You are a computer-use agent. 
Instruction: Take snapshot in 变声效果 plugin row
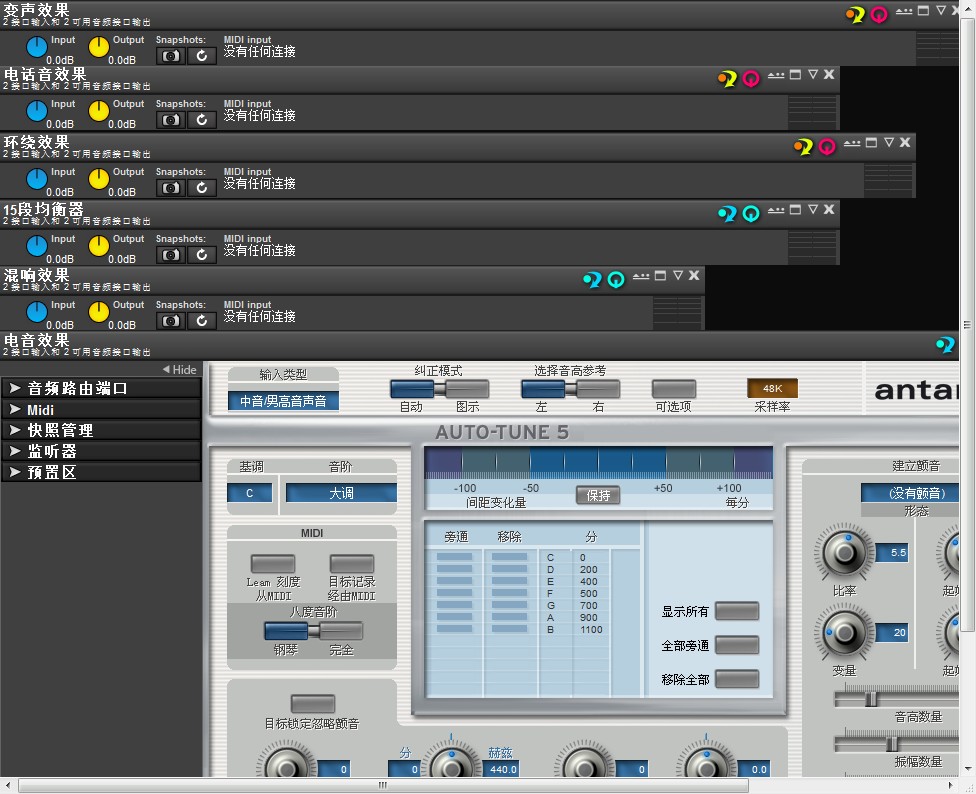[x=171, y=56]
